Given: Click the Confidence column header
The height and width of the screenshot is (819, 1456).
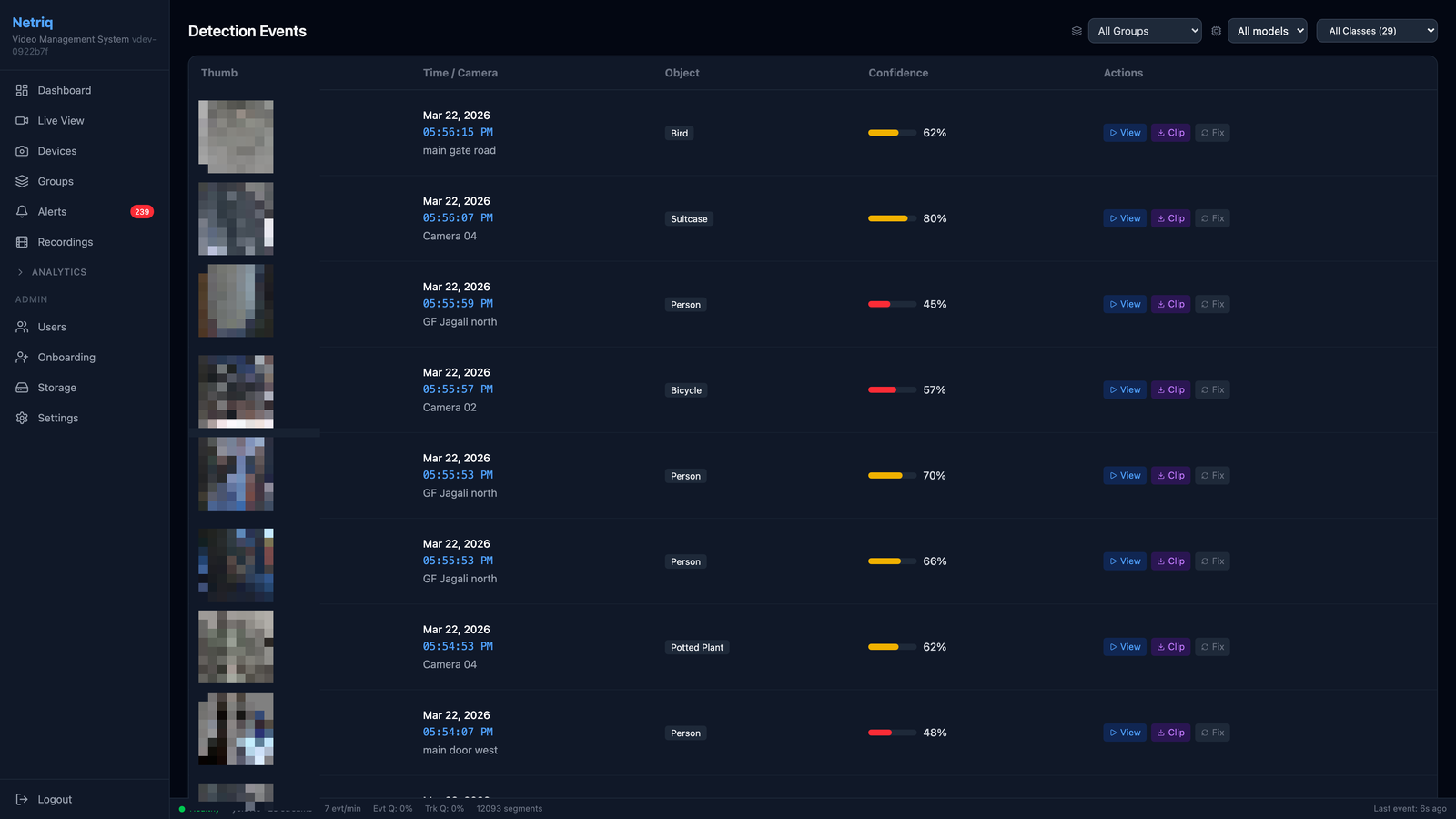Looking at the screenshot, I should click(x=898, y=73).
